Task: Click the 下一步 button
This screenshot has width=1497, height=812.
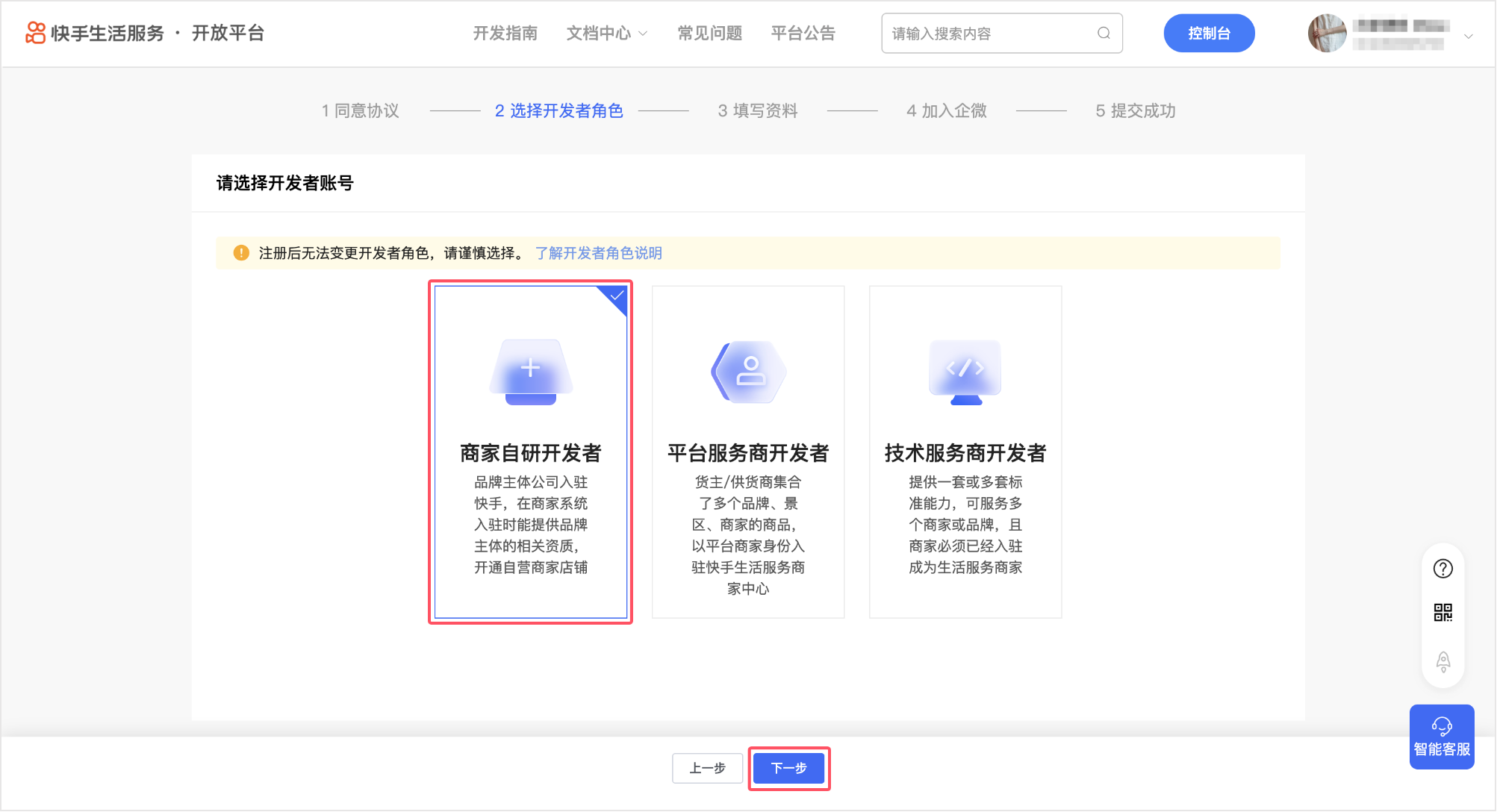Action: coord(788,768)
